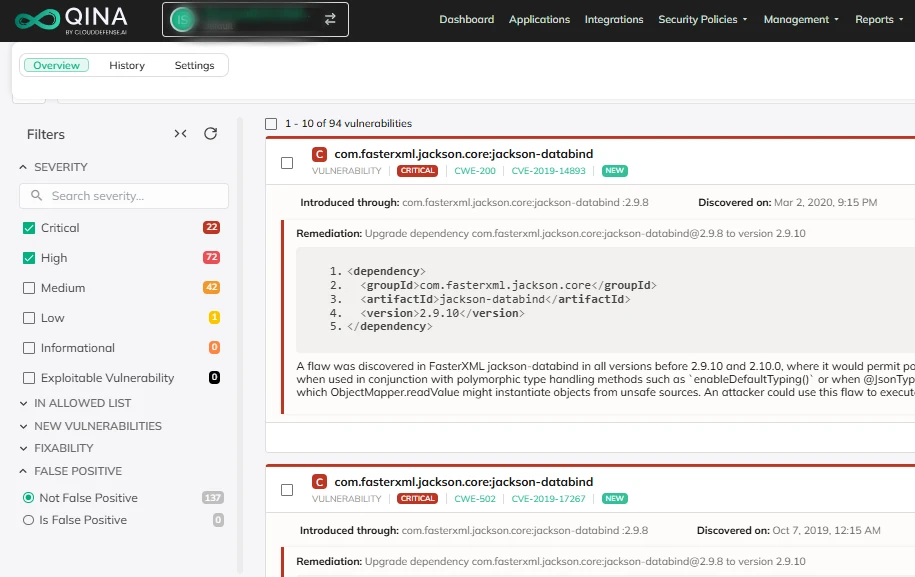Toggle the select-all vulnerabilities checkbox
Viewport: 915px width, 577px height.
(x=271, y=124)
